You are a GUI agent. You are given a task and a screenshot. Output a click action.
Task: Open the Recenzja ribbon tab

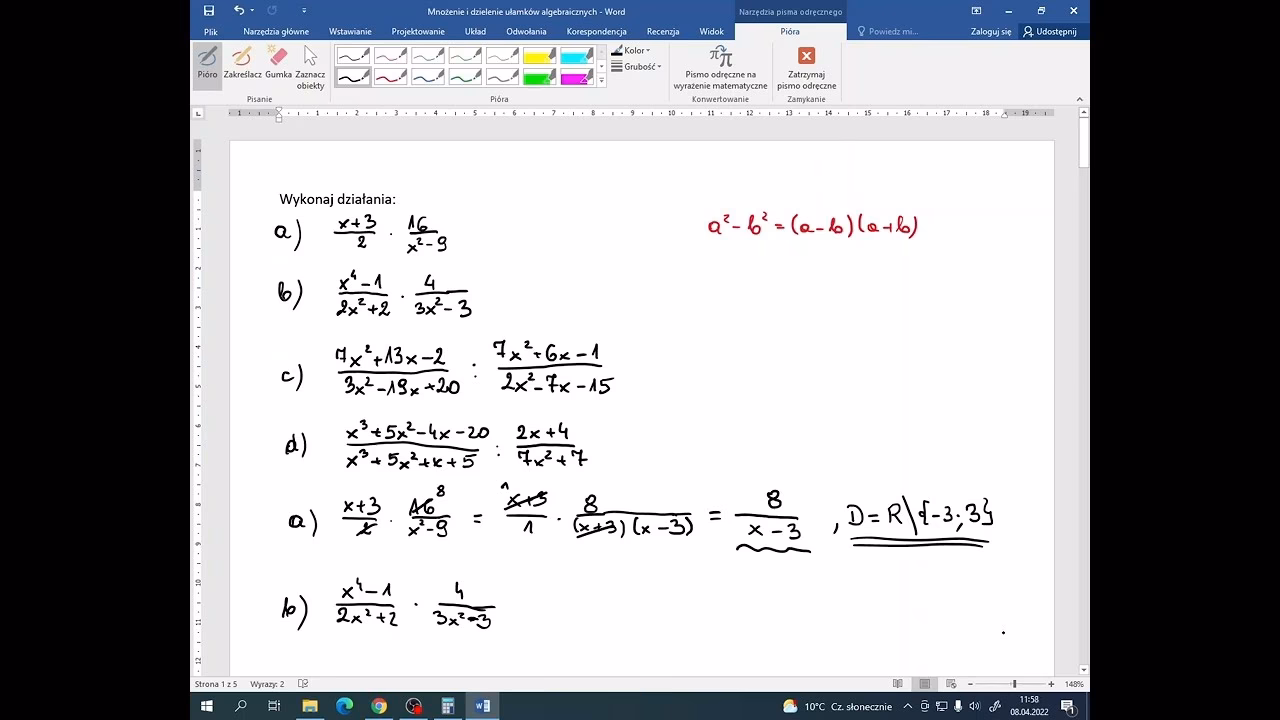click(x=663, y=31)
